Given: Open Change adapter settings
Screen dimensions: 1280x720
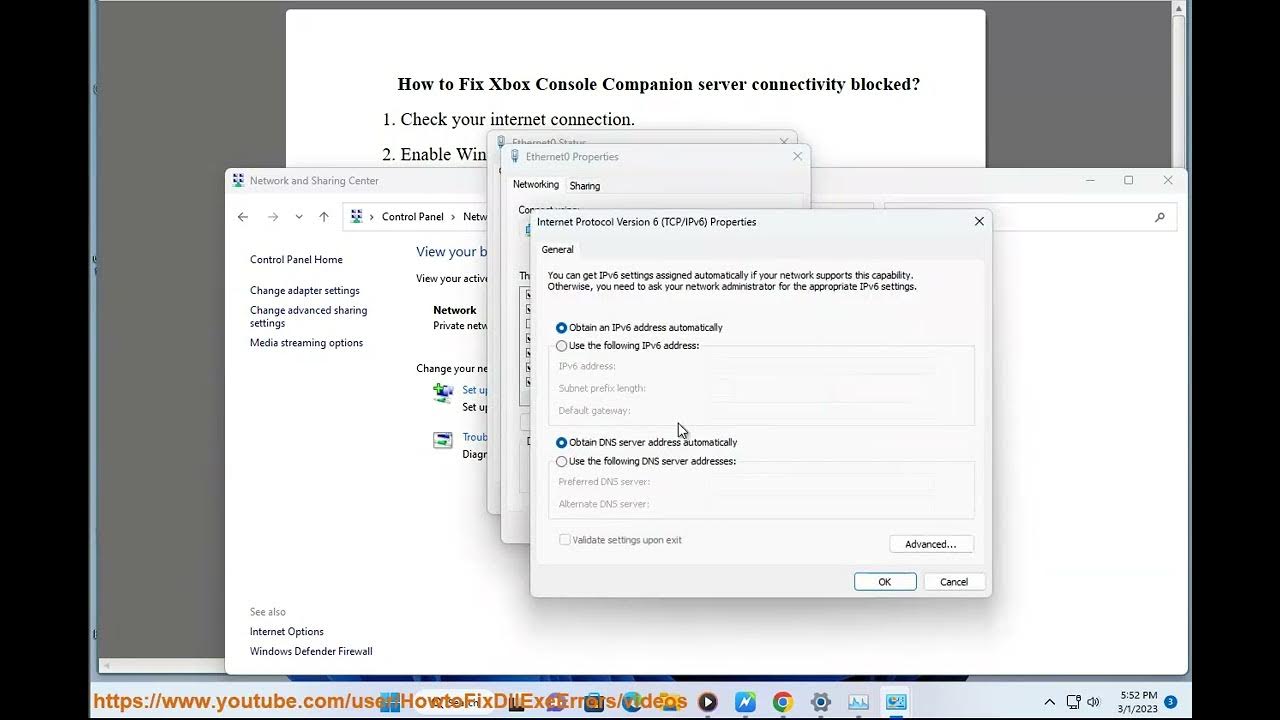Looking at the screenshot, I should (305, 291).
